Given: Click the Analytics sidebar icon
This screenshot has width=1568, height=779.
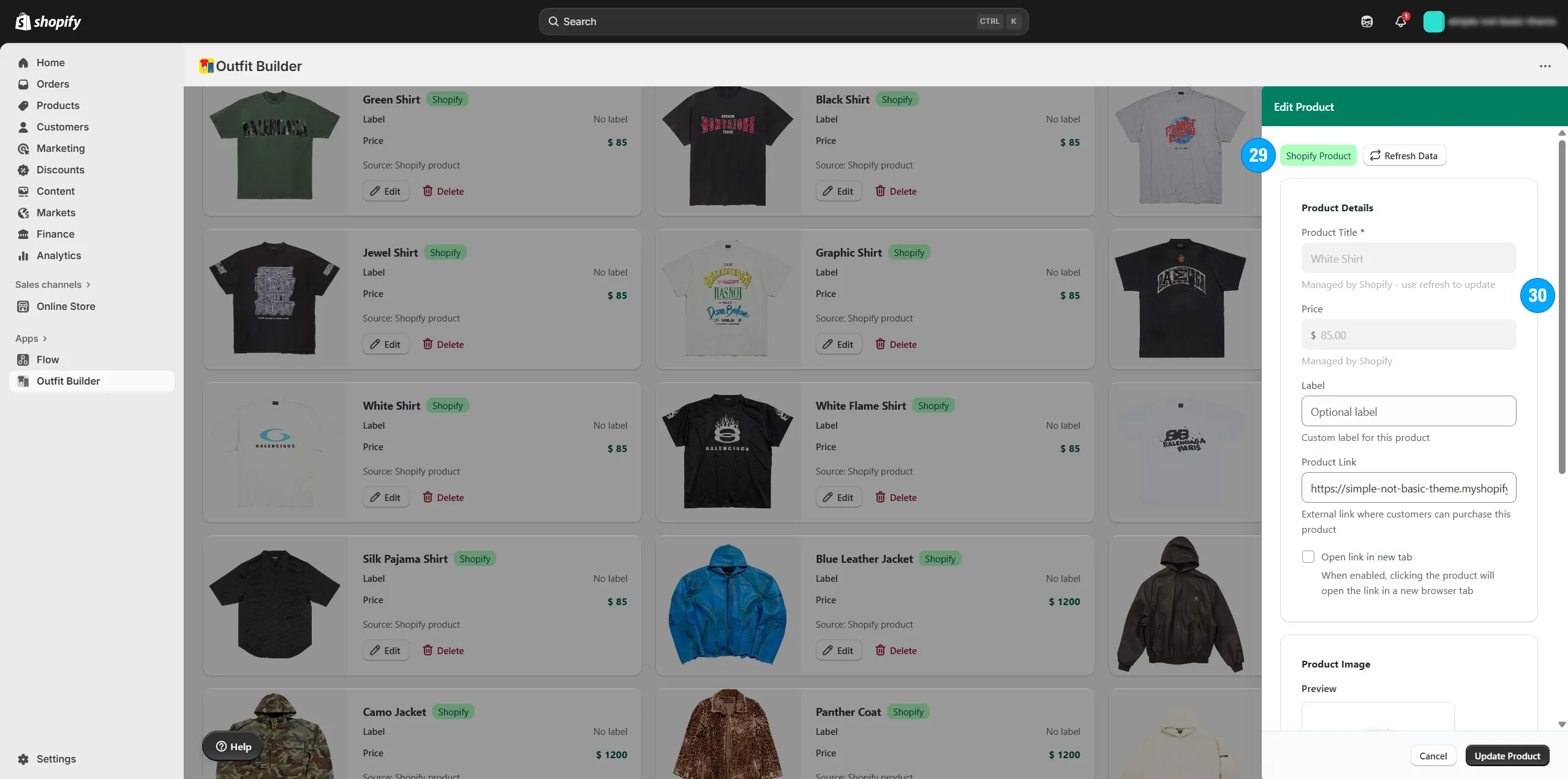Looking at the screenshot, I should 23,255.
